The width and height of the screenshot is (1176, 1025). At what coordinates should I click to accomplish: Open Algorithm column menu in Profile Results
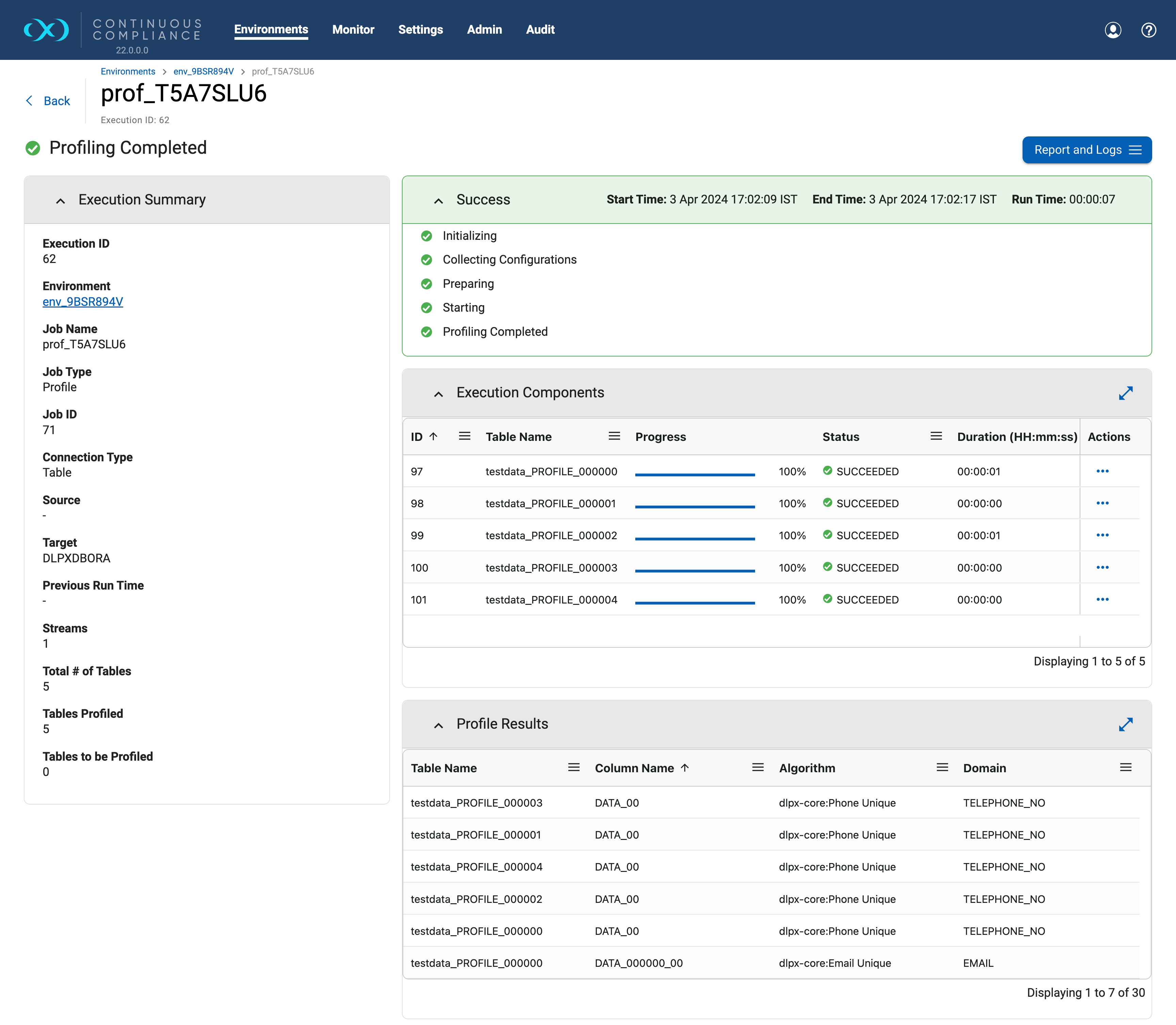(942, 767)
